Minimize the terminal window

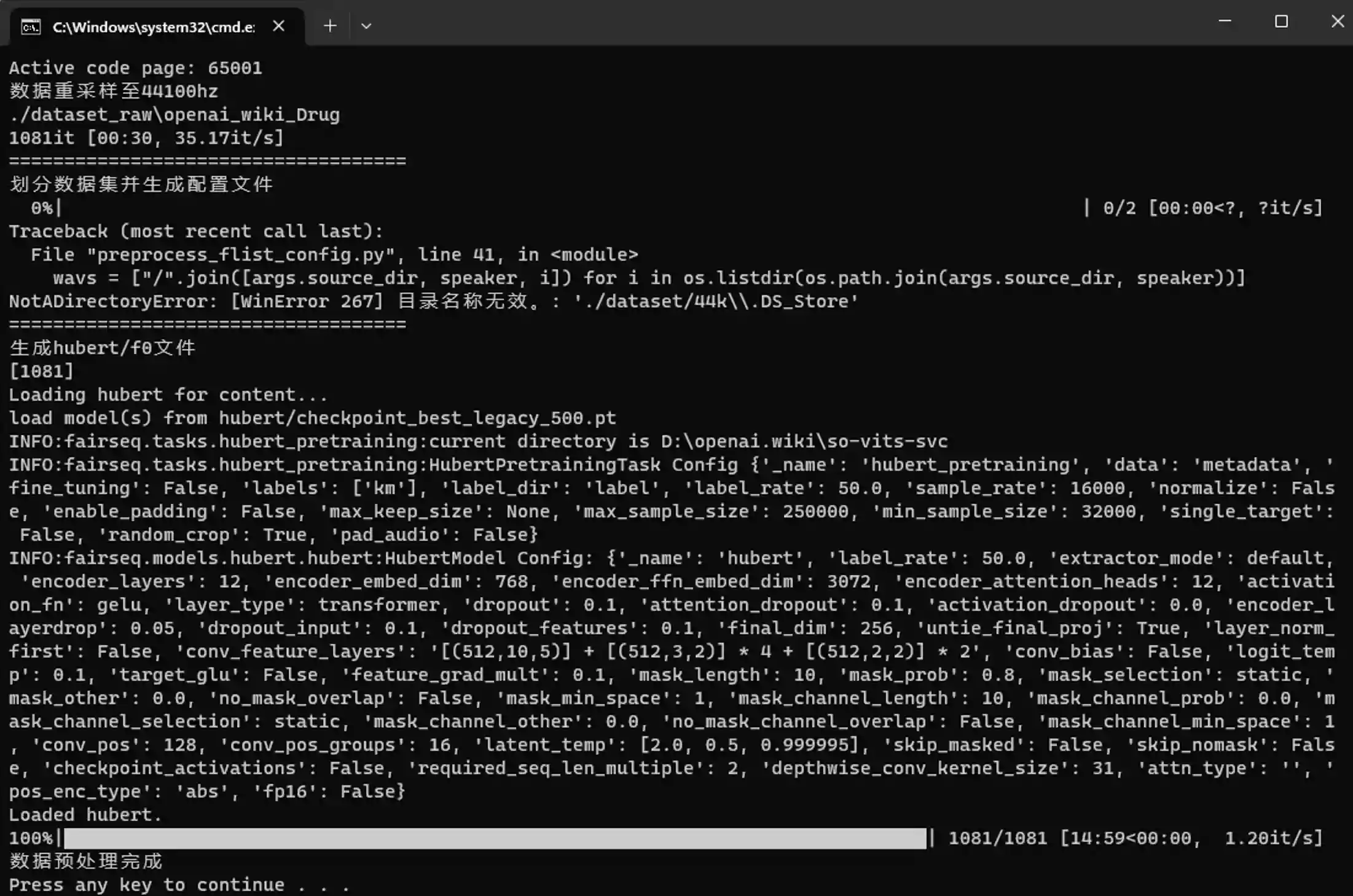pyautogui.click(x=1225, y=22)
